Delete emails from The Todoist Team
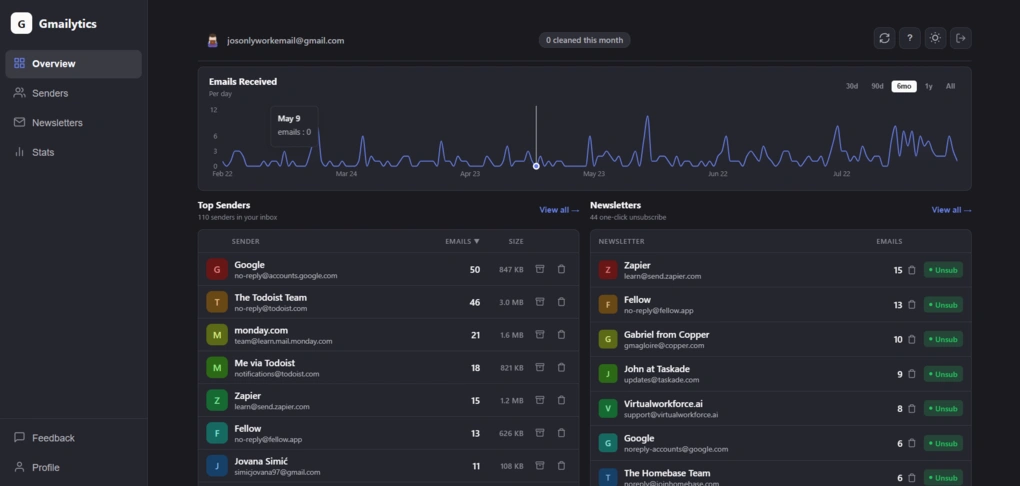This screenshot has width=1020, height=486. tap(561, 302)
